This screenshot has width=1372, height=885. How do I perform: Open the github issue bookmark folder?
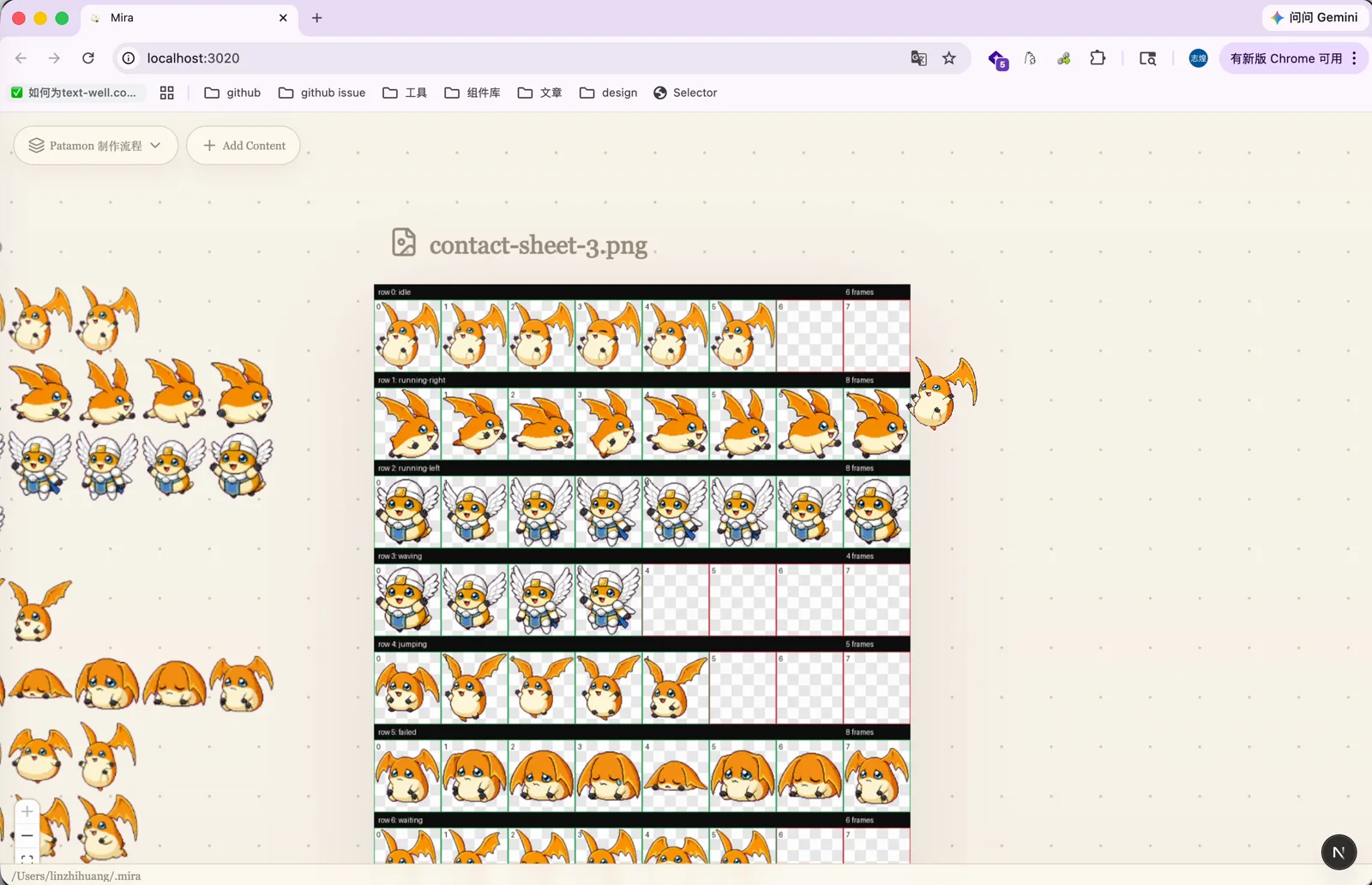pyautogui.click(x=322, y=93)
